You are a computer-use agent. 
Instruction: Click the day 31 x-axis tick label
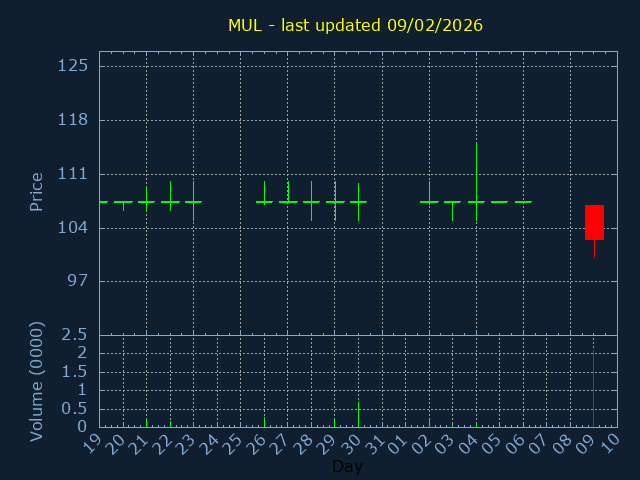click(375, 443)
